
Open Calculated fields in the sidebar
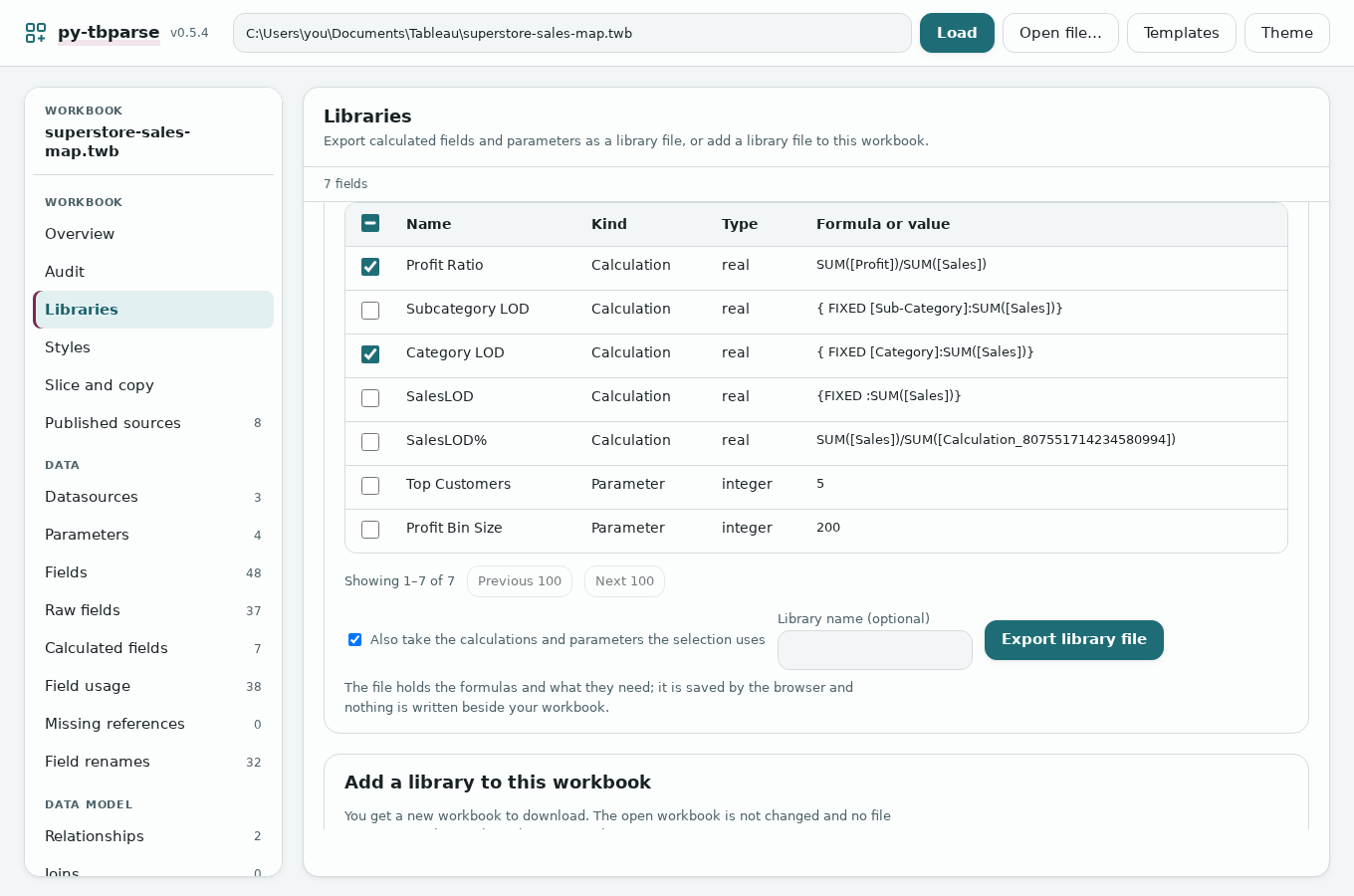[x=153, y=648]
